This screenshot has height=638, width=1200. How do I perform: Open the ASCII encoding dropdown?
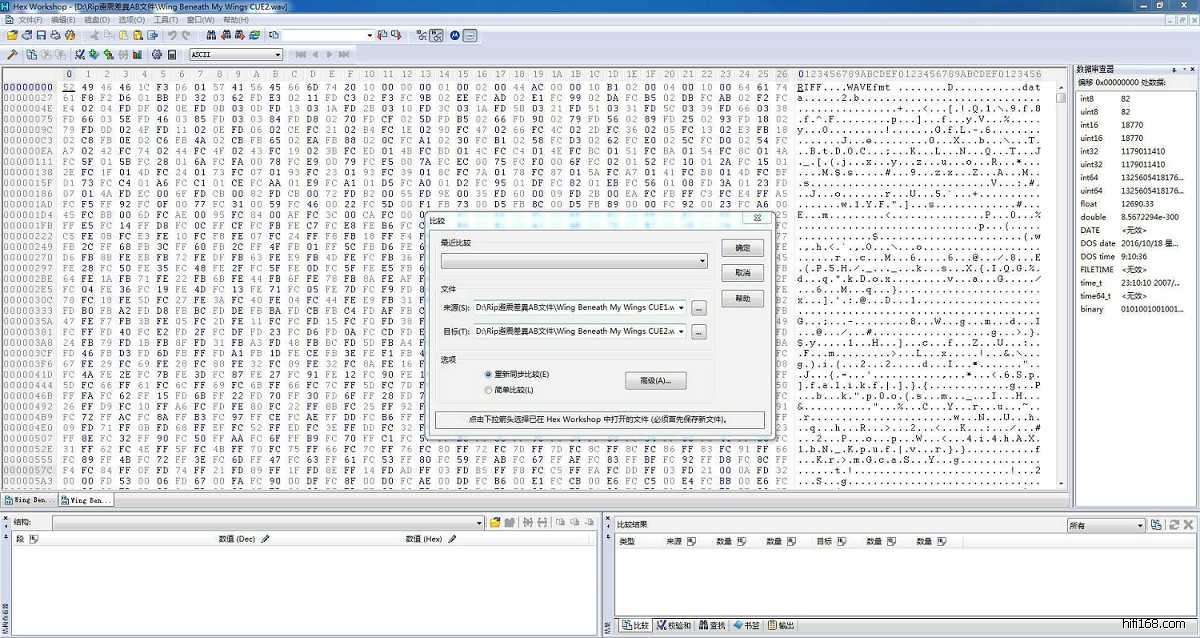pos(277,54)
